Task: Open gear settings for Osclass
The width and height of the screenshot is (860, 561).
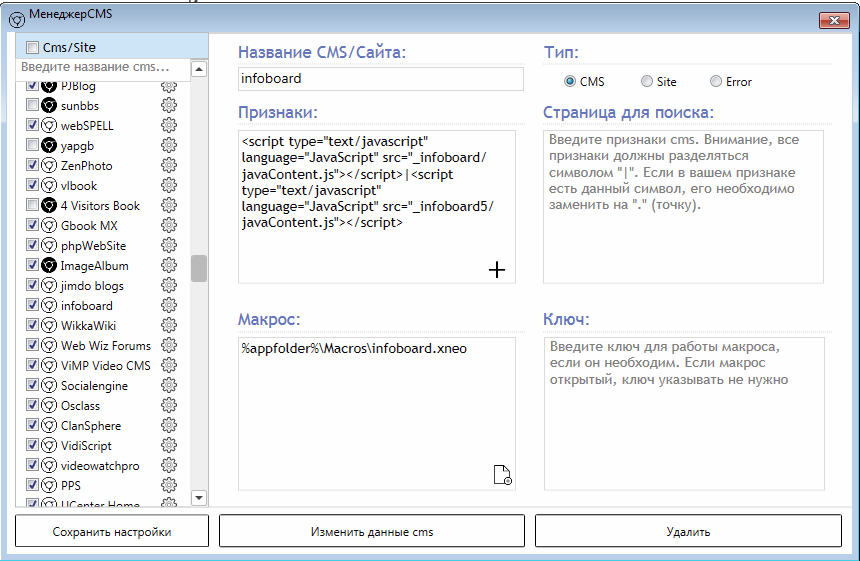Action: (169, 405)
